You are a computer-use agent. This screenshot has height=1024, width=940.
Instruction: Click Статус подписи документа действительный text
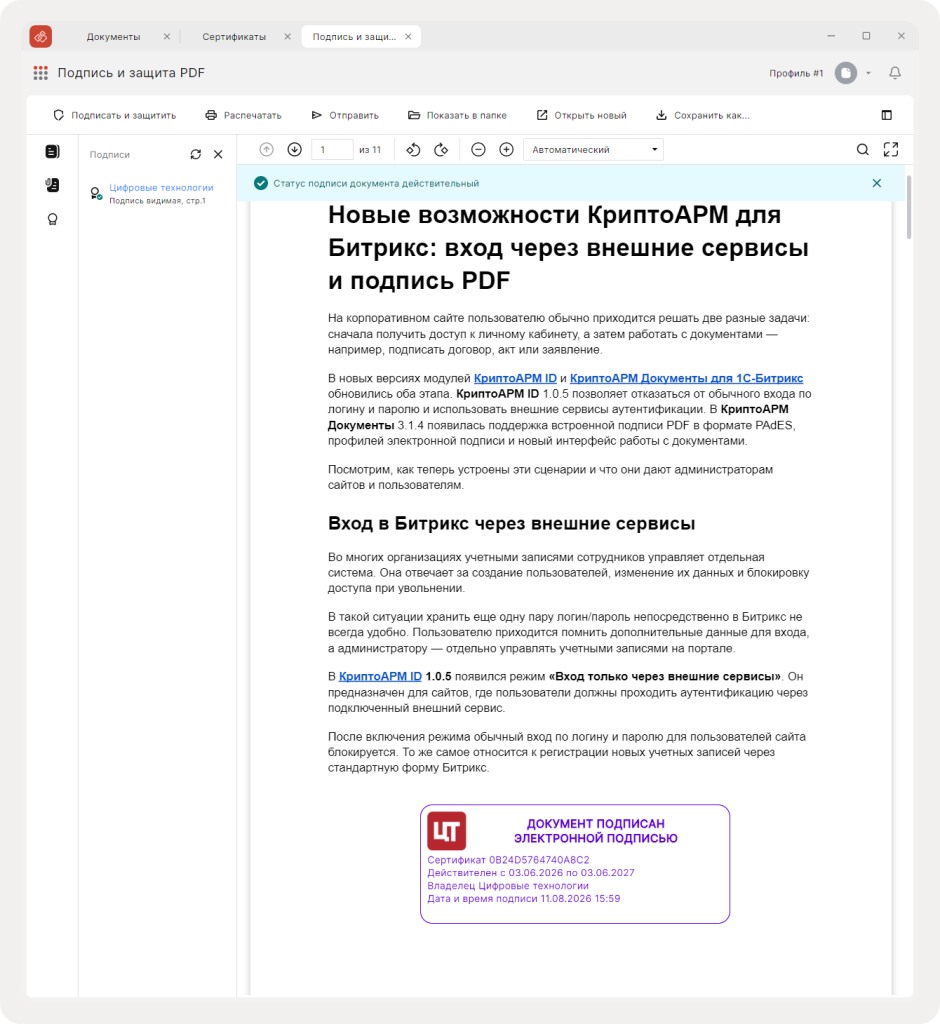pos(376,184)
